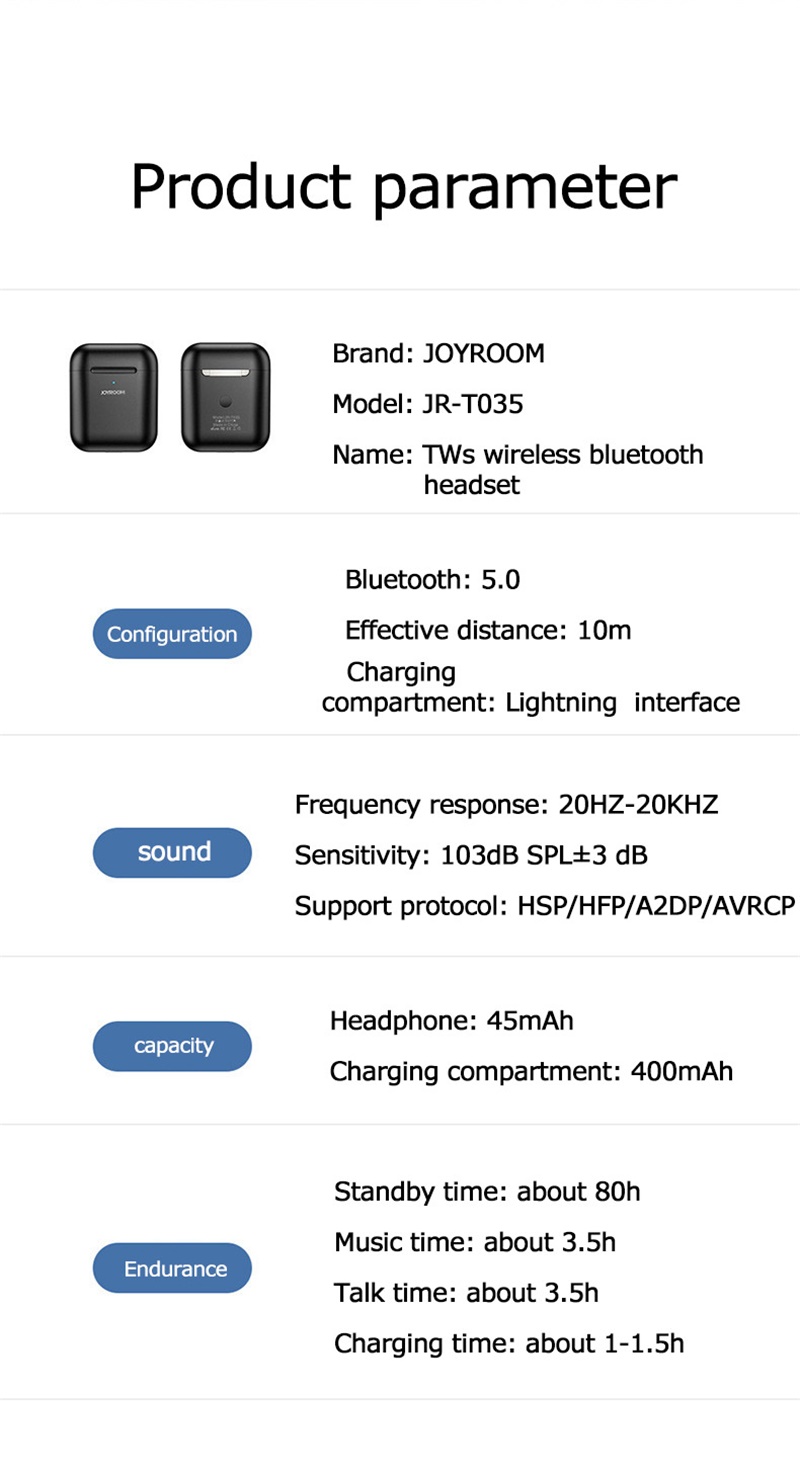
Task: Click the Charging compartment: 400mAh text
Action: pyautogui.click(x=531, y=1072)
